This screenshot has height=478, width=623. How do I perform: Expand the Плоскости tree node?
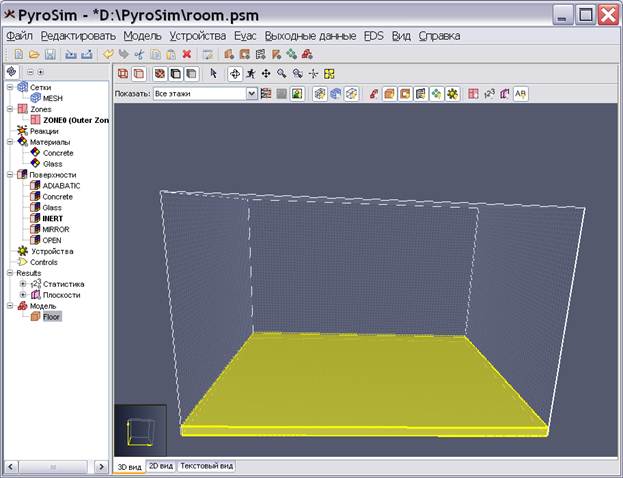(x=23, y=295)
